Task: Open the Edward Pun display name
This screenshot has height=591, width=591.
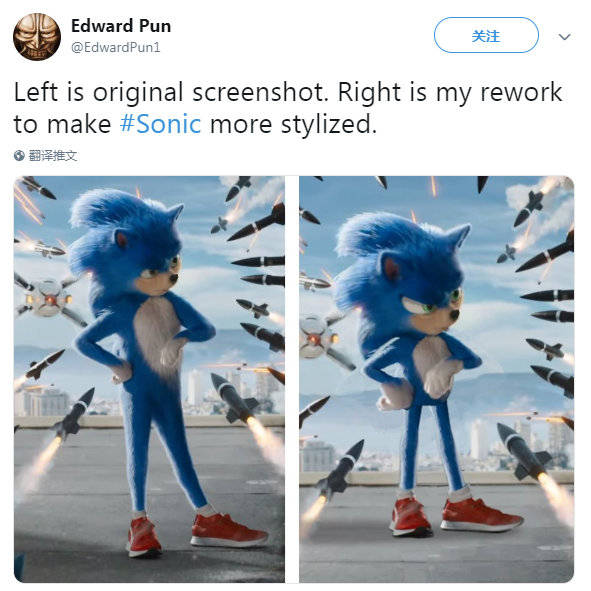Action: coord(121,26)
